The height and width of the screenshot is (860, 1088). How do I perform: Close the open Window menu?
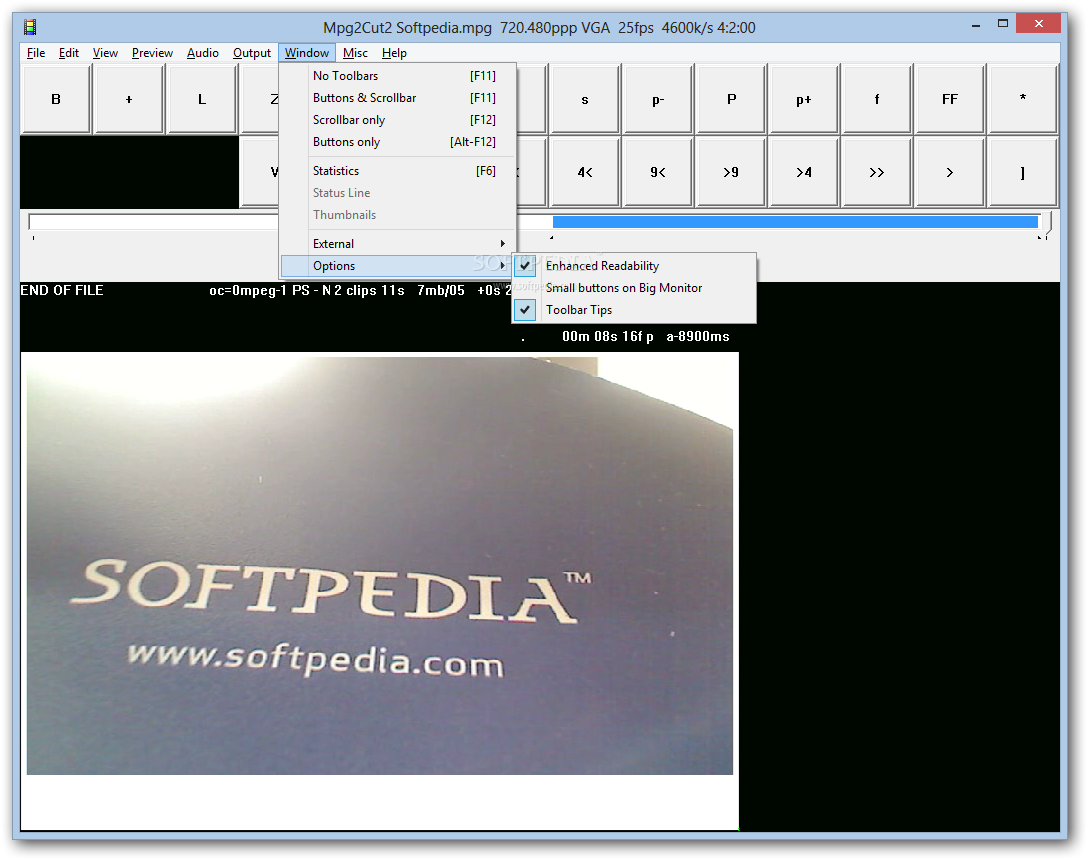(307, 53)
